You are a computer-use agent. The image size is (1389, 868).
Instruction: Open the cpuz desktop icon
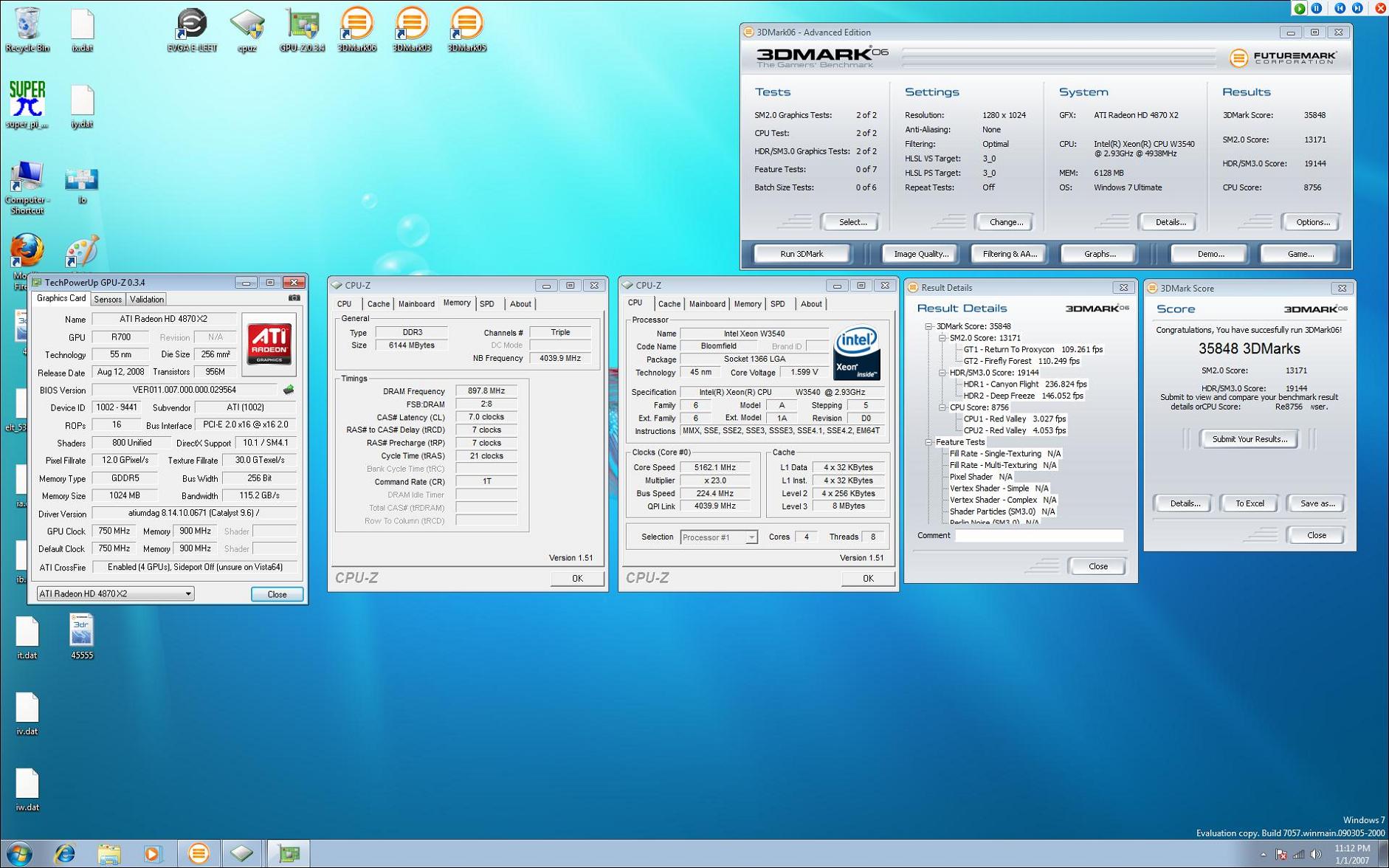pos(247,30)
